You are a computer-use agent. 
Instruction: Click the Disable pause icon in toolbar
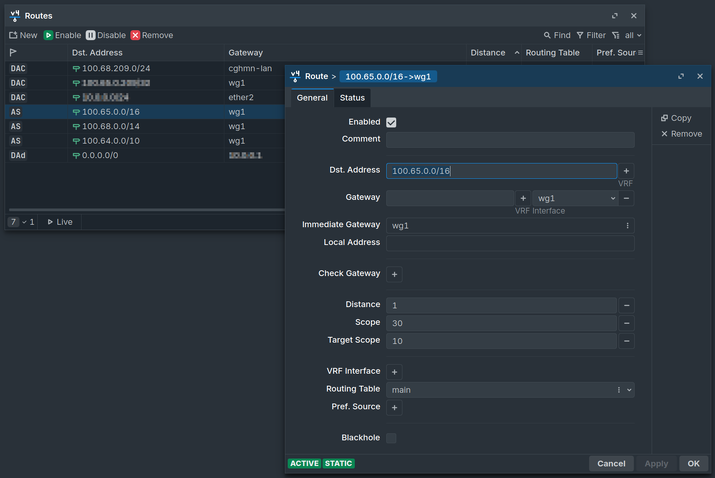coord(91,35)
